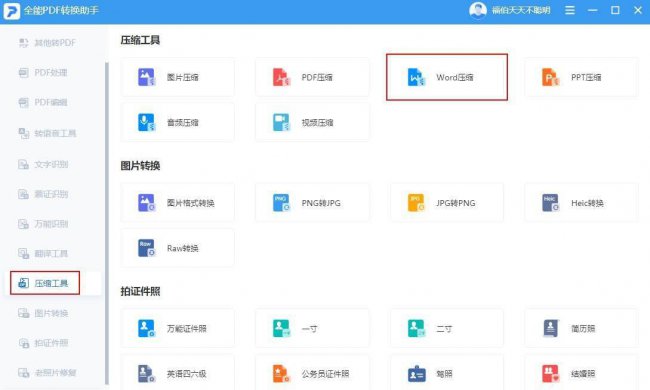Click the user avatar picture
Image resolution: width=650 pixels, height=390 pixels.
[478, 10]
